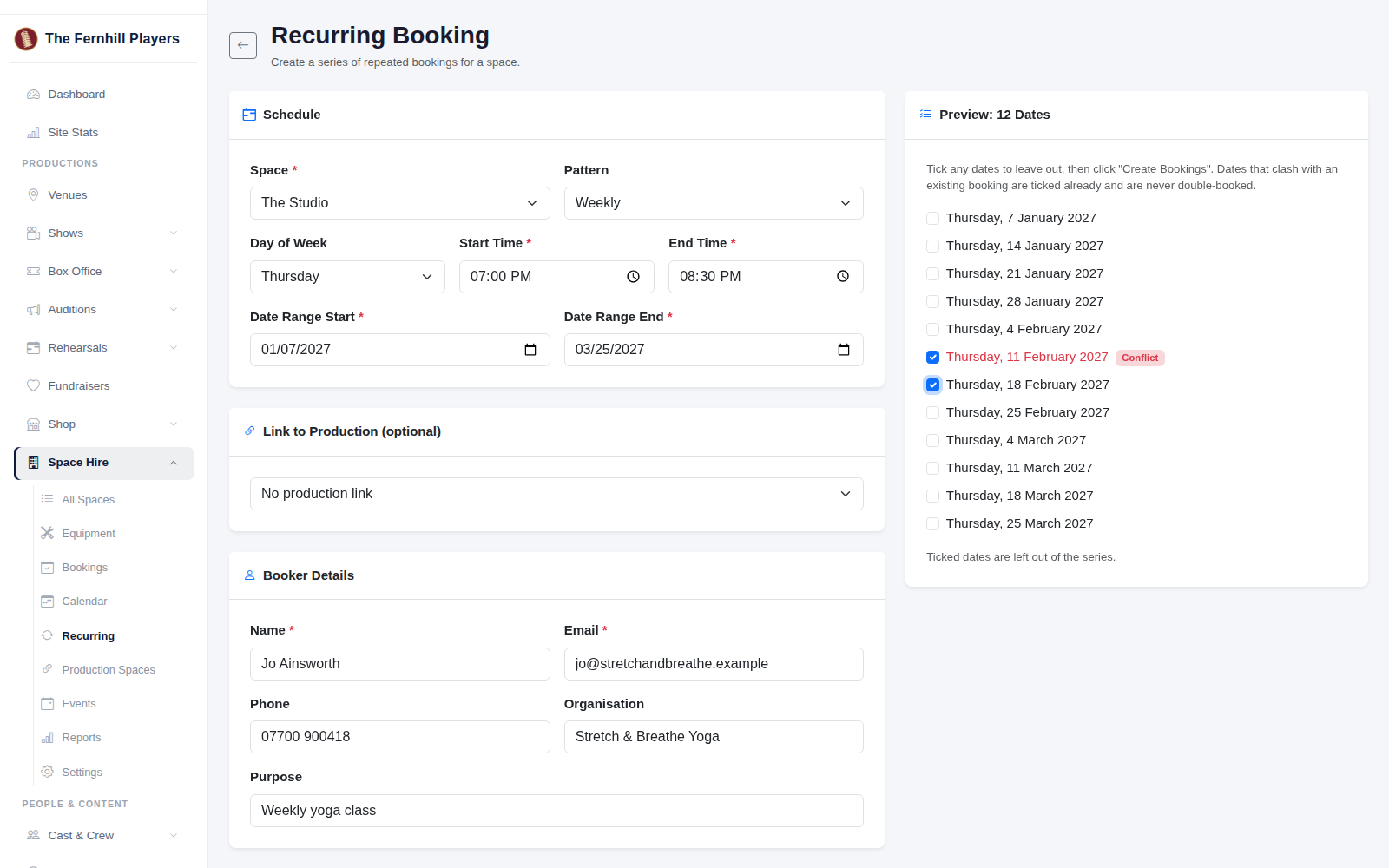
Task: Click the Site Stats chart icon
Action: (34, 133)
